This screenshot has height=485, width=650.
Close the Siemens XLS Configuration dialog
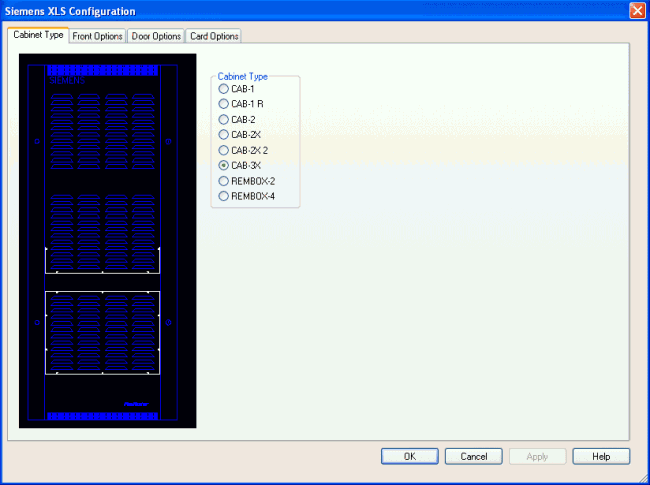(x=637, y=11)
